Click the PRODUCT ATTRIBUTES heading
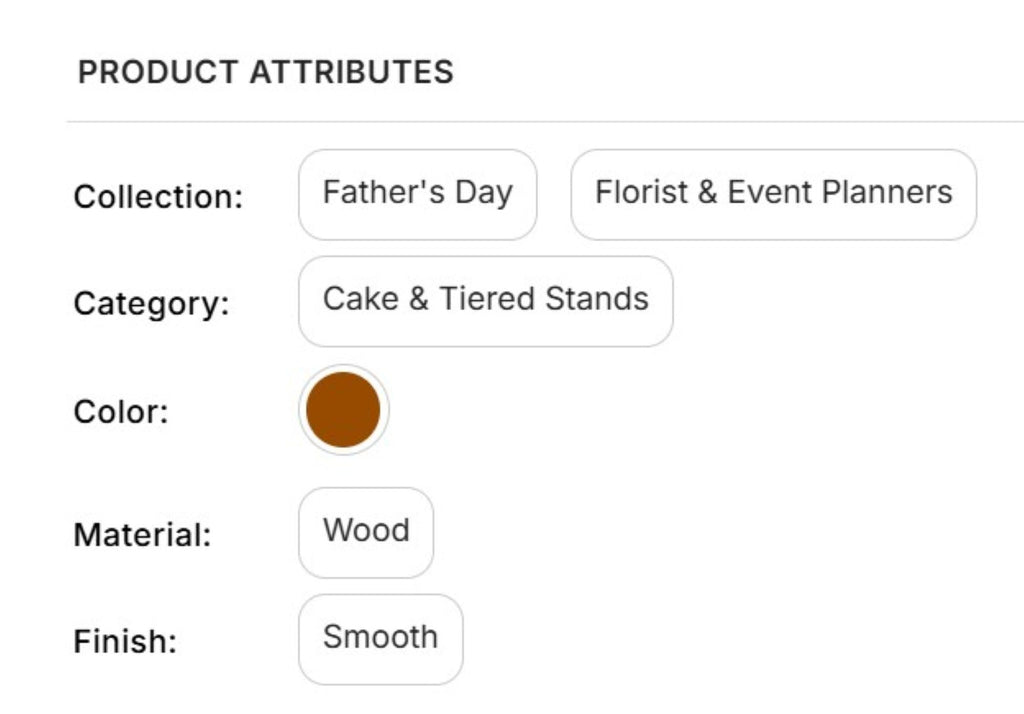 coord(265,72)
